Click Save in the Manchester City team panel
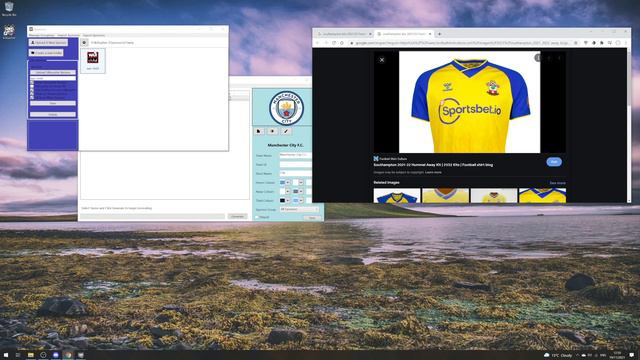The image size is (640, 360). (x=312, y=218)
